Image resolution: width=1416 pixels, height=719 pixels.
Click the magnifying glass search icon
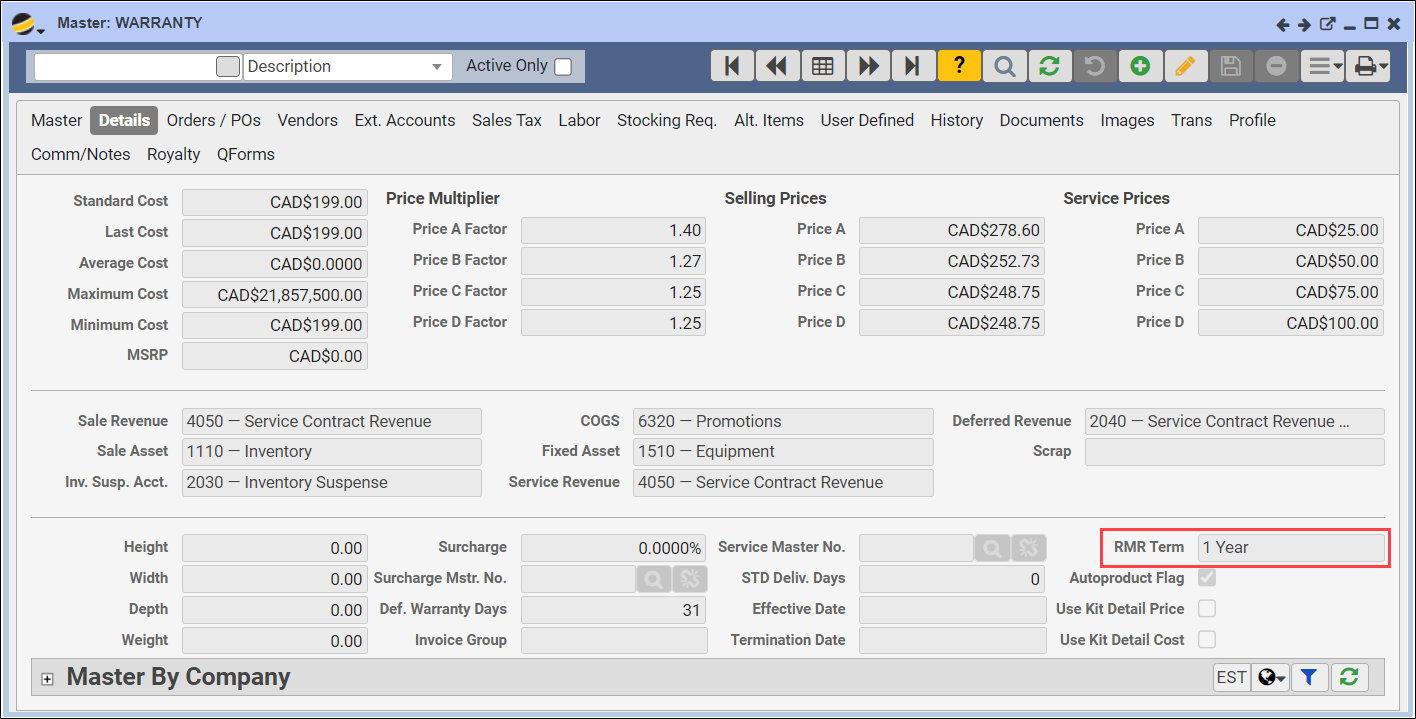[1004, 66]
